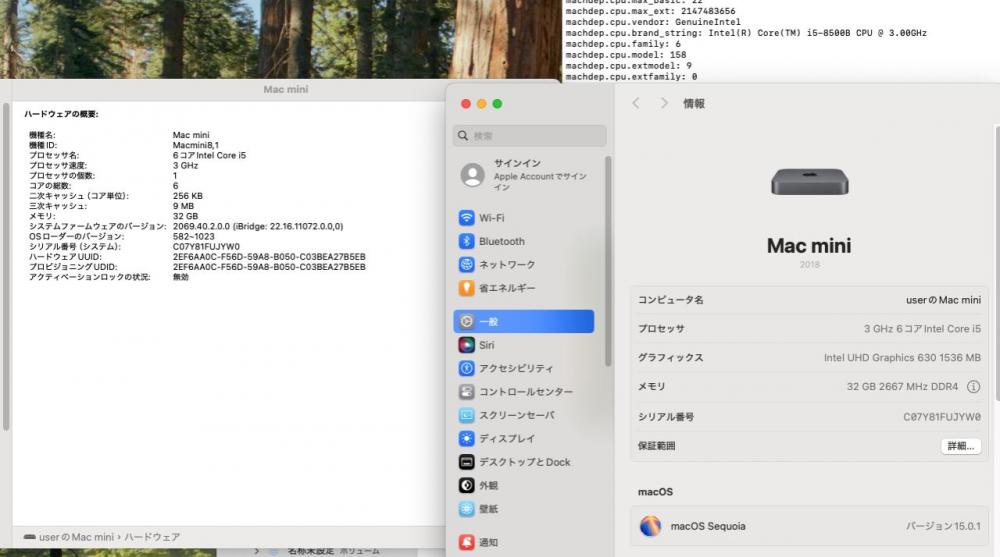Image resolution: width=1000 pixels, height=557 pixels.
Task: Go forward with right chevron
Action: point(664,103)
